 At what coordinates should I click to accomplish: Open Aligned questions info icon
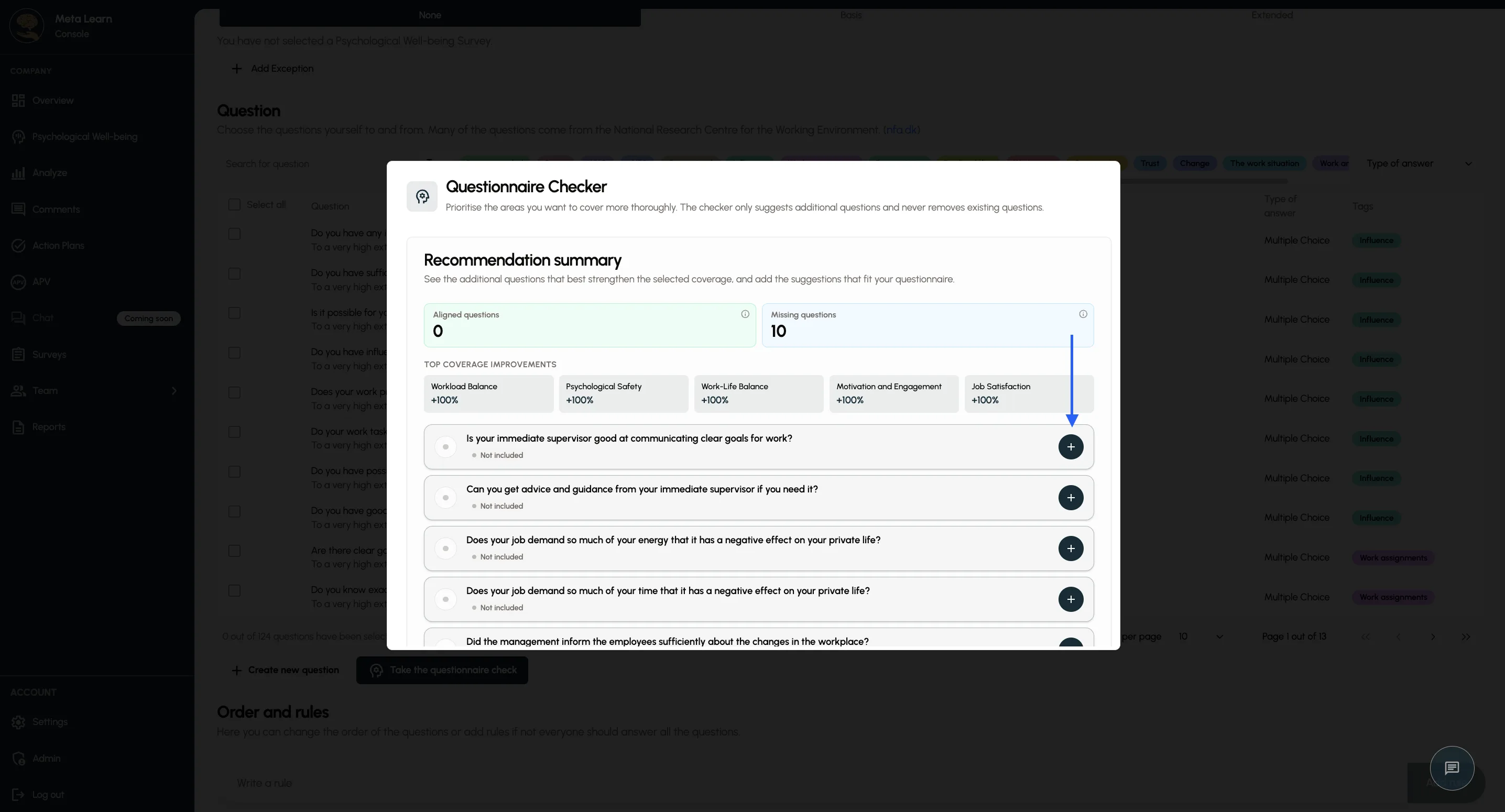(745, 314)
